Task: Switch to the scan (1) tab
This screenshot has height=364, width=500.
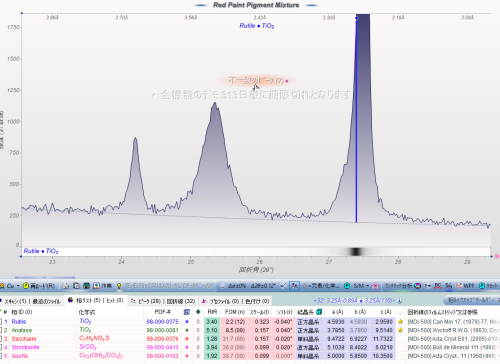Action: pos(13,301)
